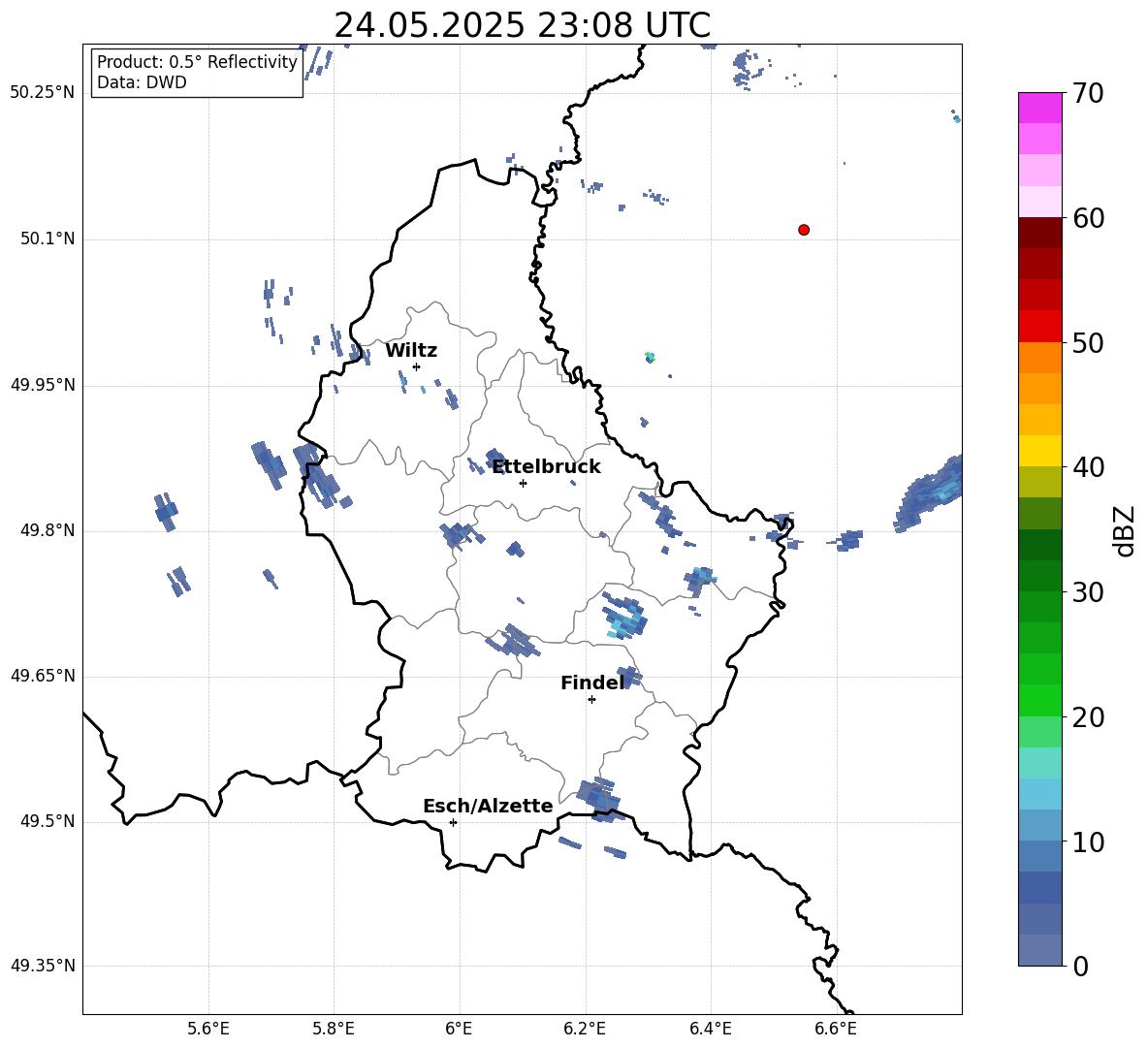
Task: Click the 49.95°N latitude label
Action: pyautogui.click(x=43, y=385)
